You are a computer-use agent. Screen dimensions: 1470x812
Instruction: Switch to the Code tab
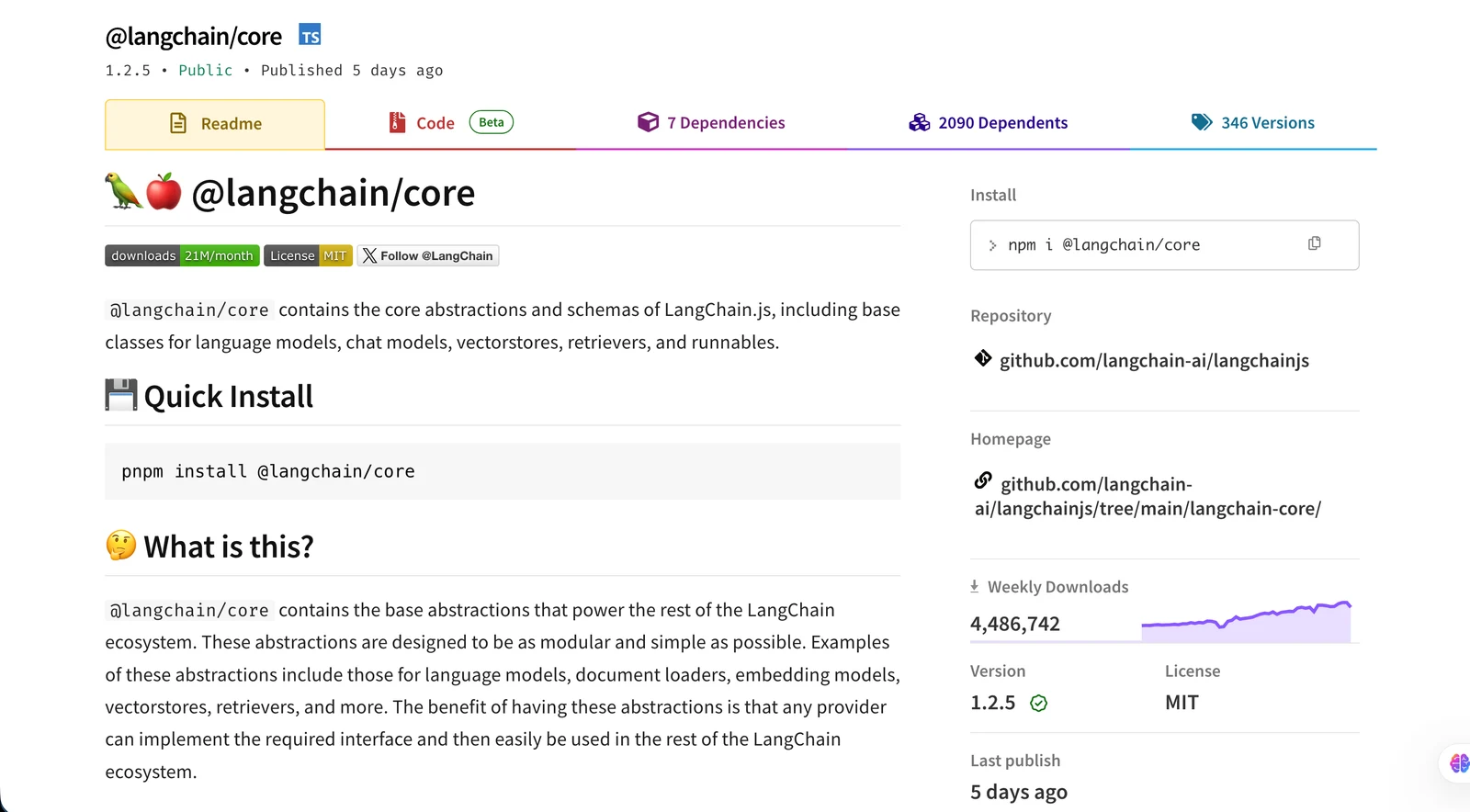click(x=450, y=123)
